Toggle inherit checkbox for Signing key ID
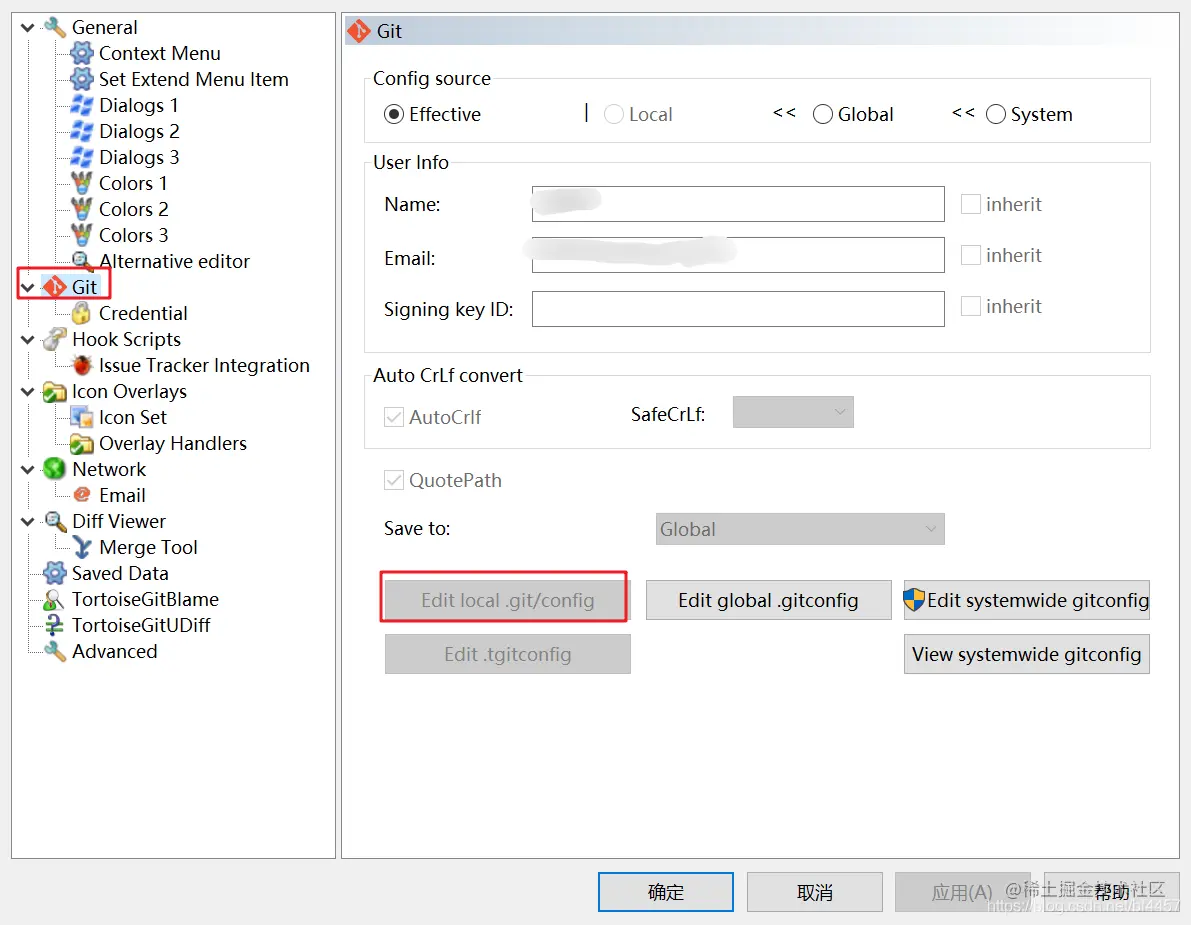This screenshot has height=925, width=1191. pyautogui.click(x=971, y=306)
